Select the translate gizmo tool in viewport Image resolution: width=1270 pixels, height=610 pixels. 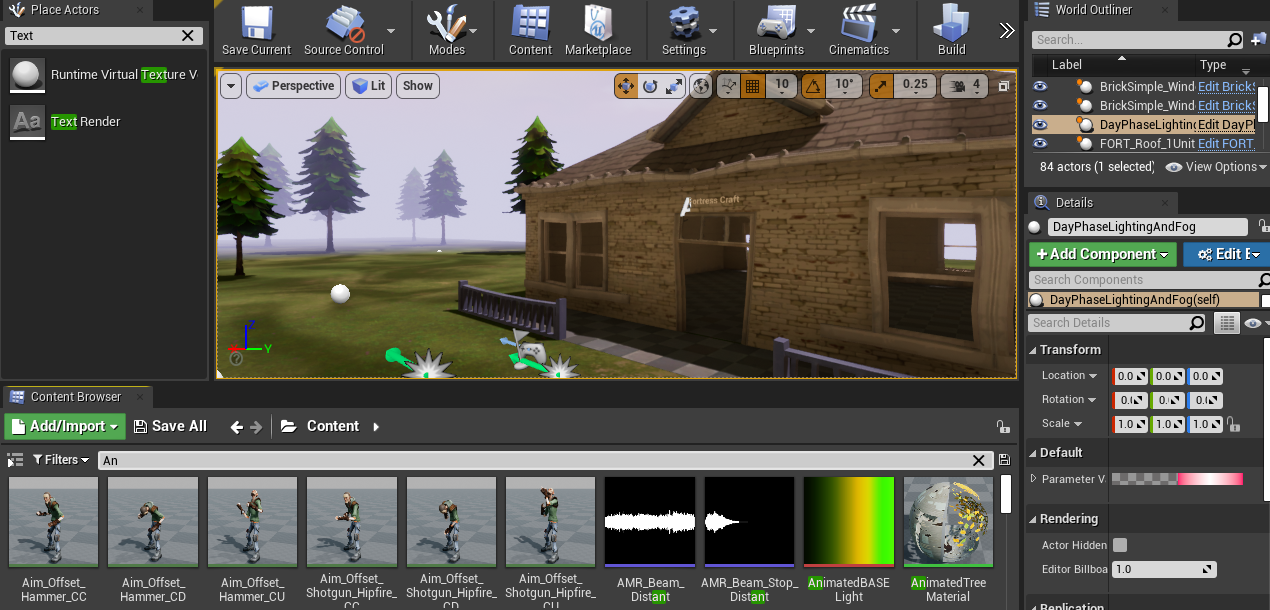pos(626,86)
